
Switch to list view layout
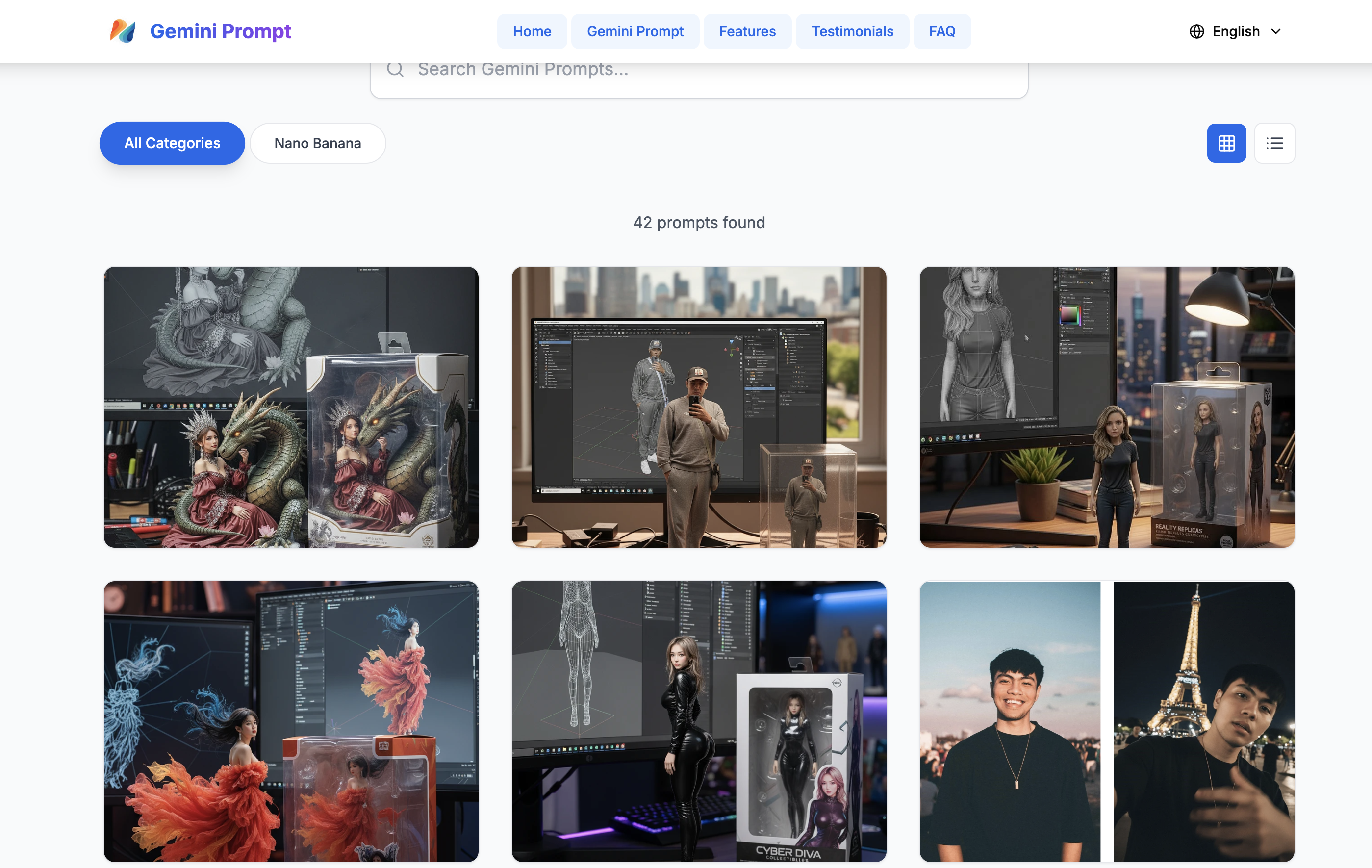tap(1274, 143)
